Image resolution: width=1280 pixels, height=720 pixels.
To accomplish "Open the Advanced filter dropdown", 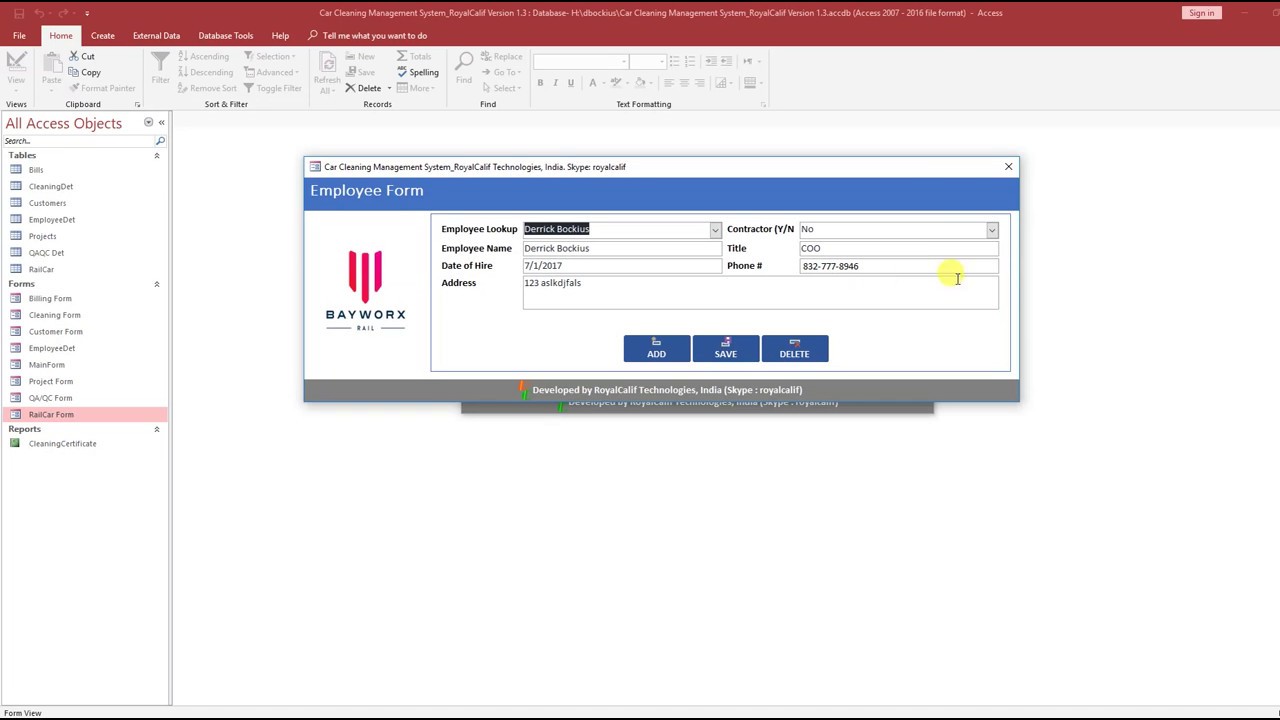I will [271, 72].
